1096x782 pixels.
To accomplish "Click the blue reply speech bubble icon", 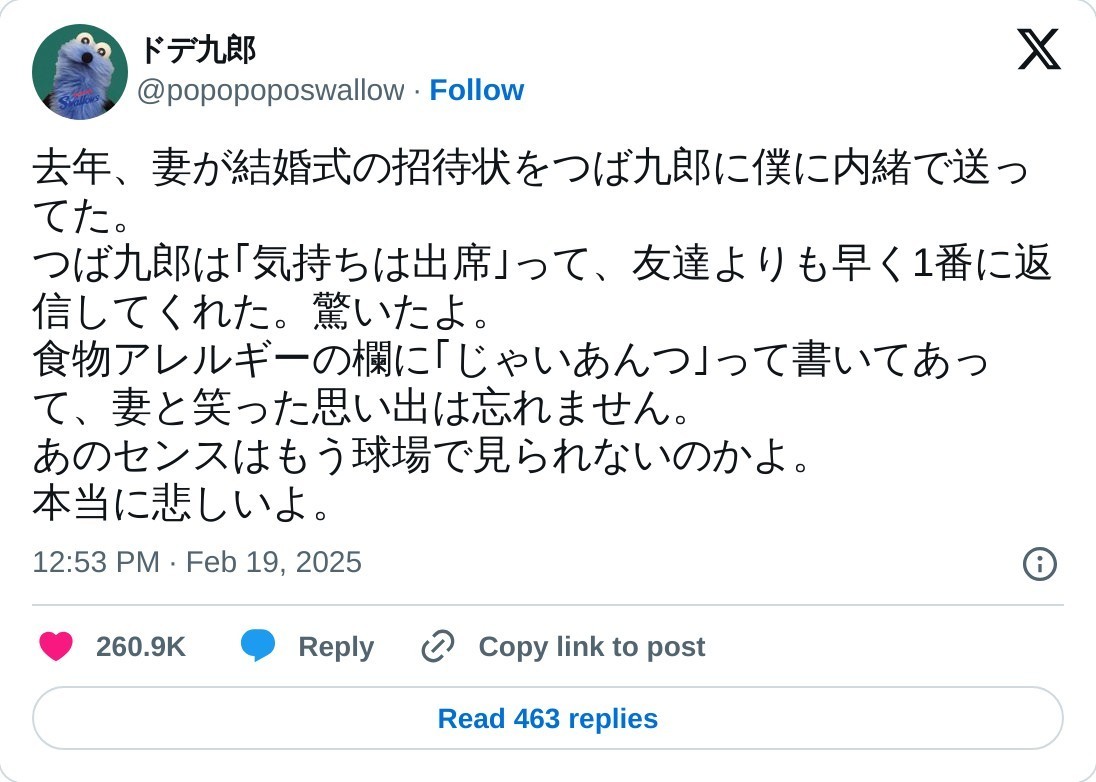I will coord(258,647).
